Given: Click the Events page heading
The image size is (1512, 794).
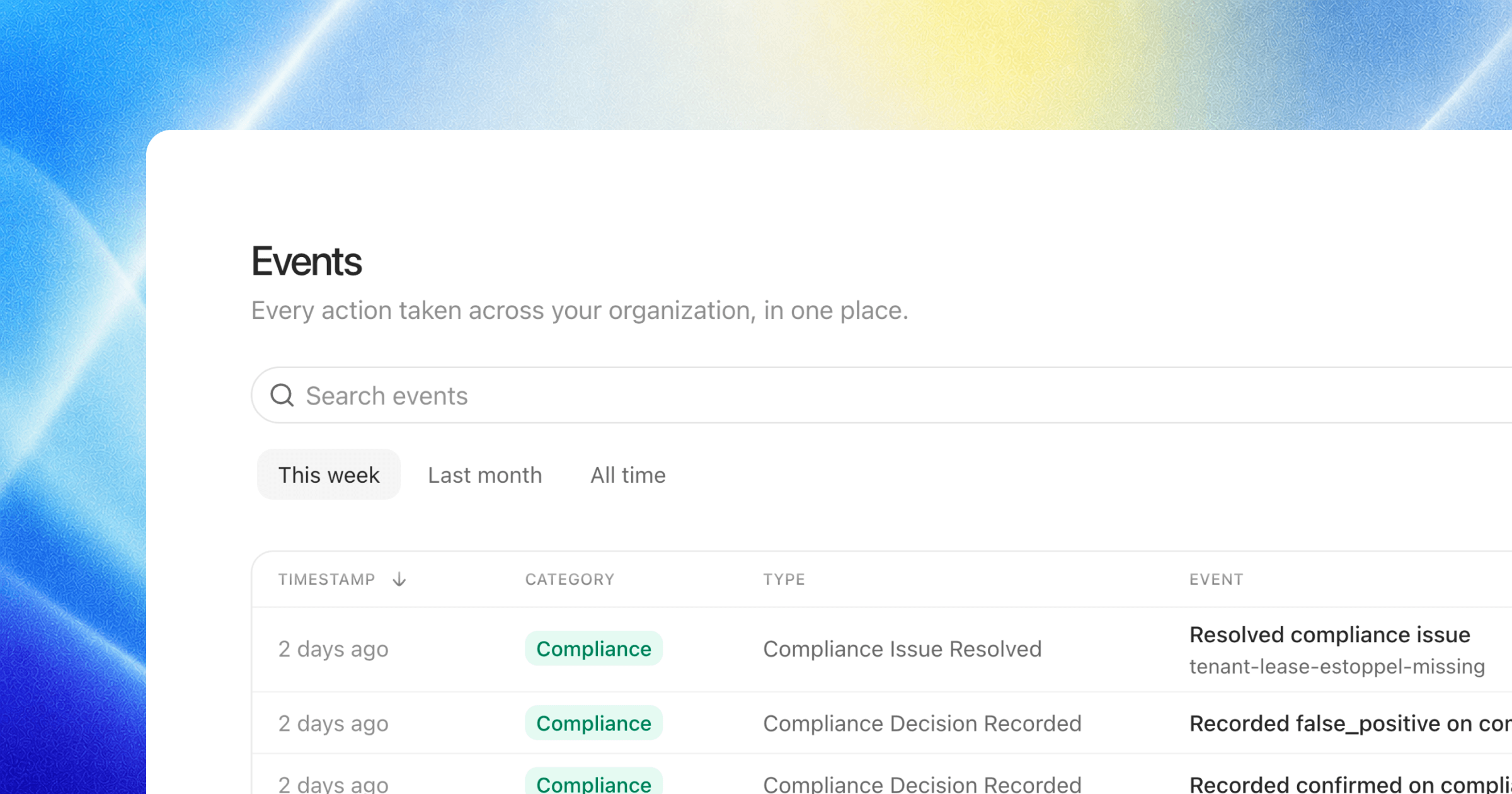Looking at the screenshot, I should (x=307, y=261).
